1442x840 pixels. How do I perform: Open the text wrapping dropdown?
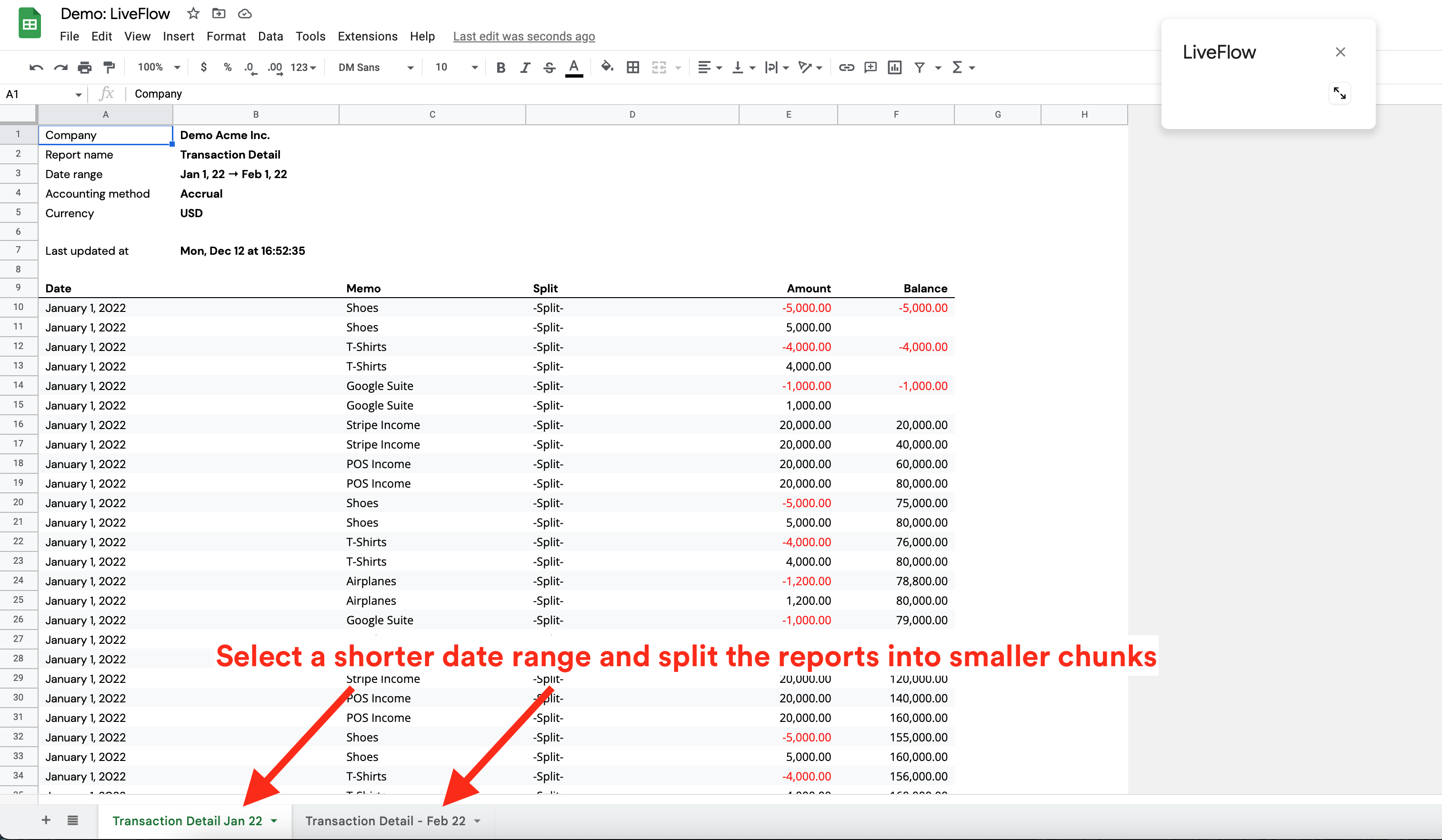click(x=777, y=68)
